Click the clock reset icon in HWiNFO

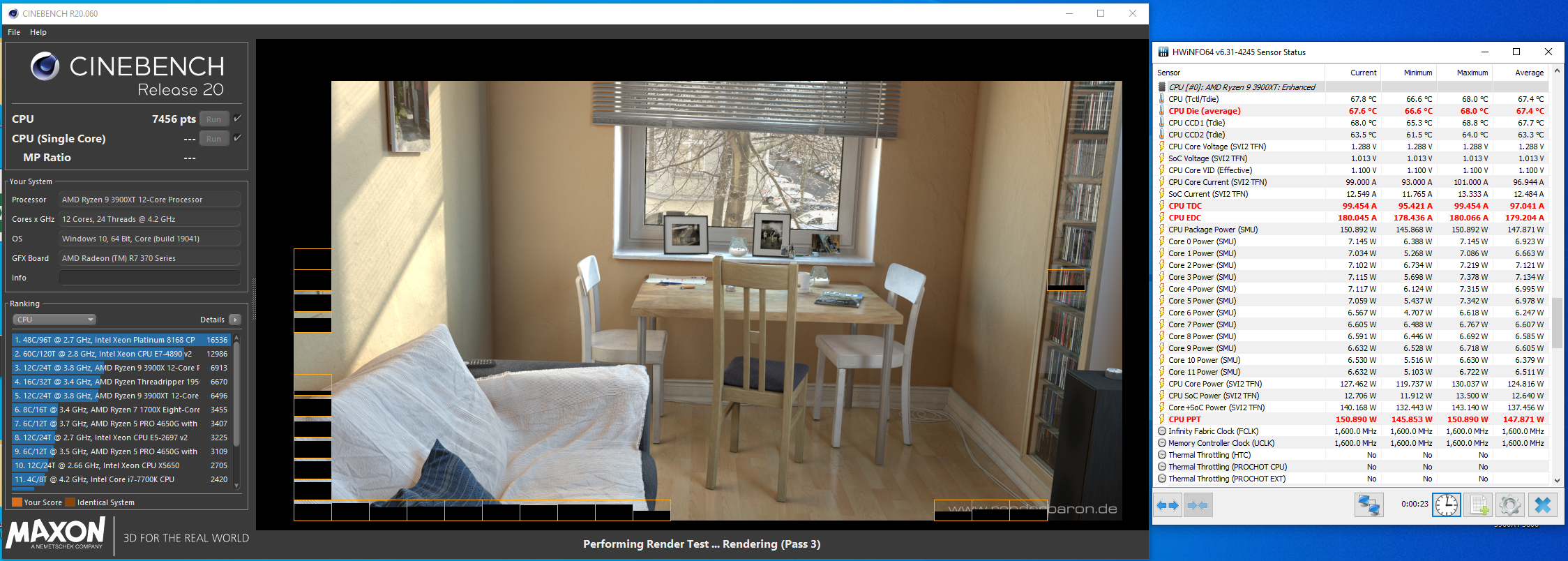click(x=1447, y=504)
